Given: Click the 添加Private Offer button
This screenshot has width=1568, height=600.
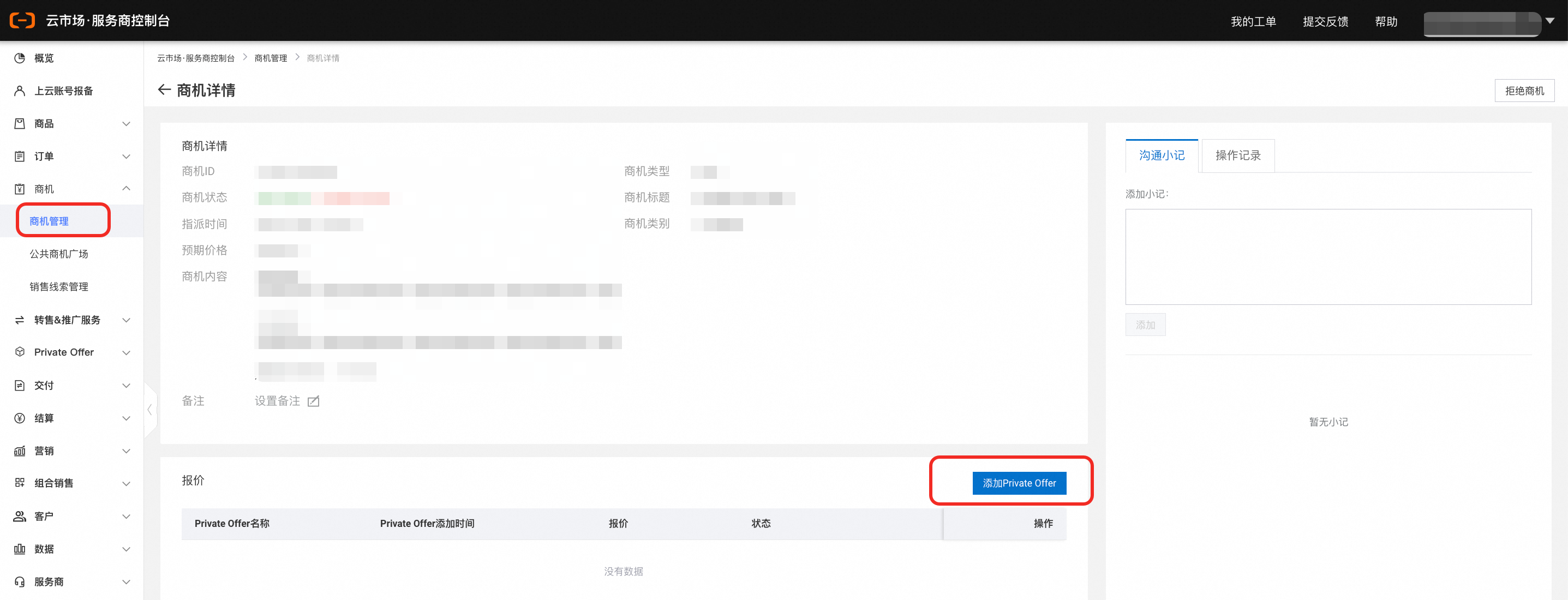Looking at the screenshot, I should 1019,483.
